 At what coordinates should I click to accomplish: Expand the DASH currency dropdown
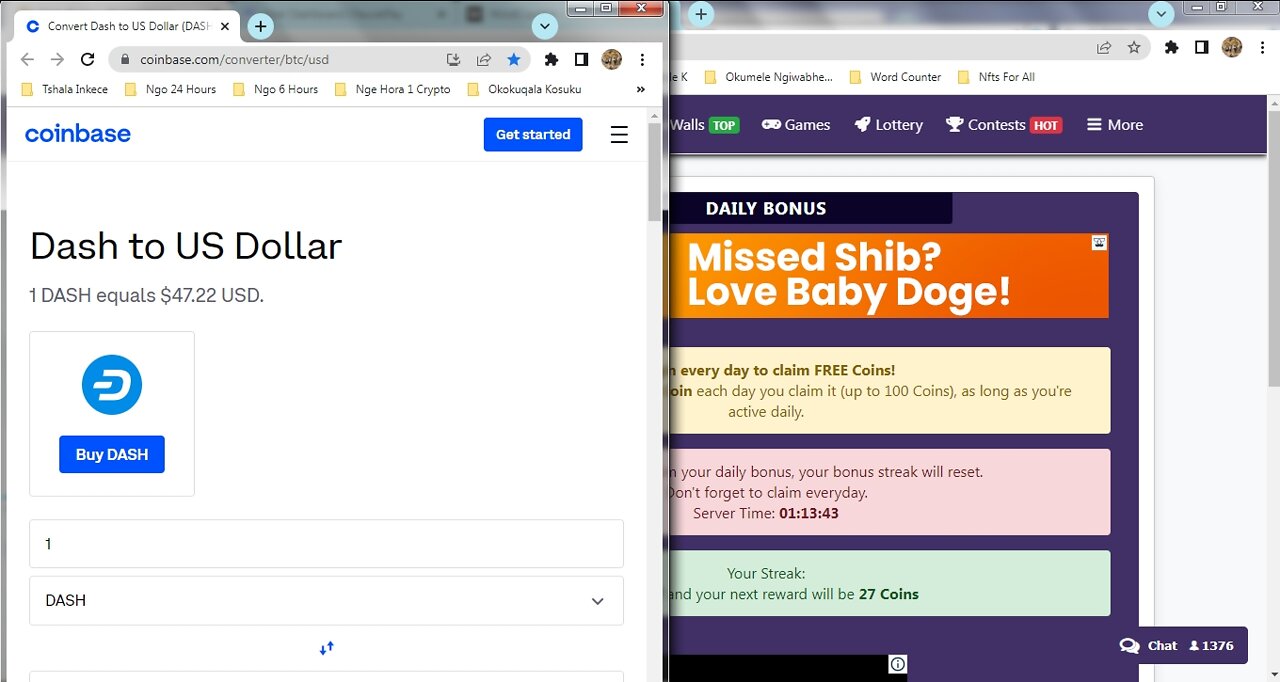326,601
